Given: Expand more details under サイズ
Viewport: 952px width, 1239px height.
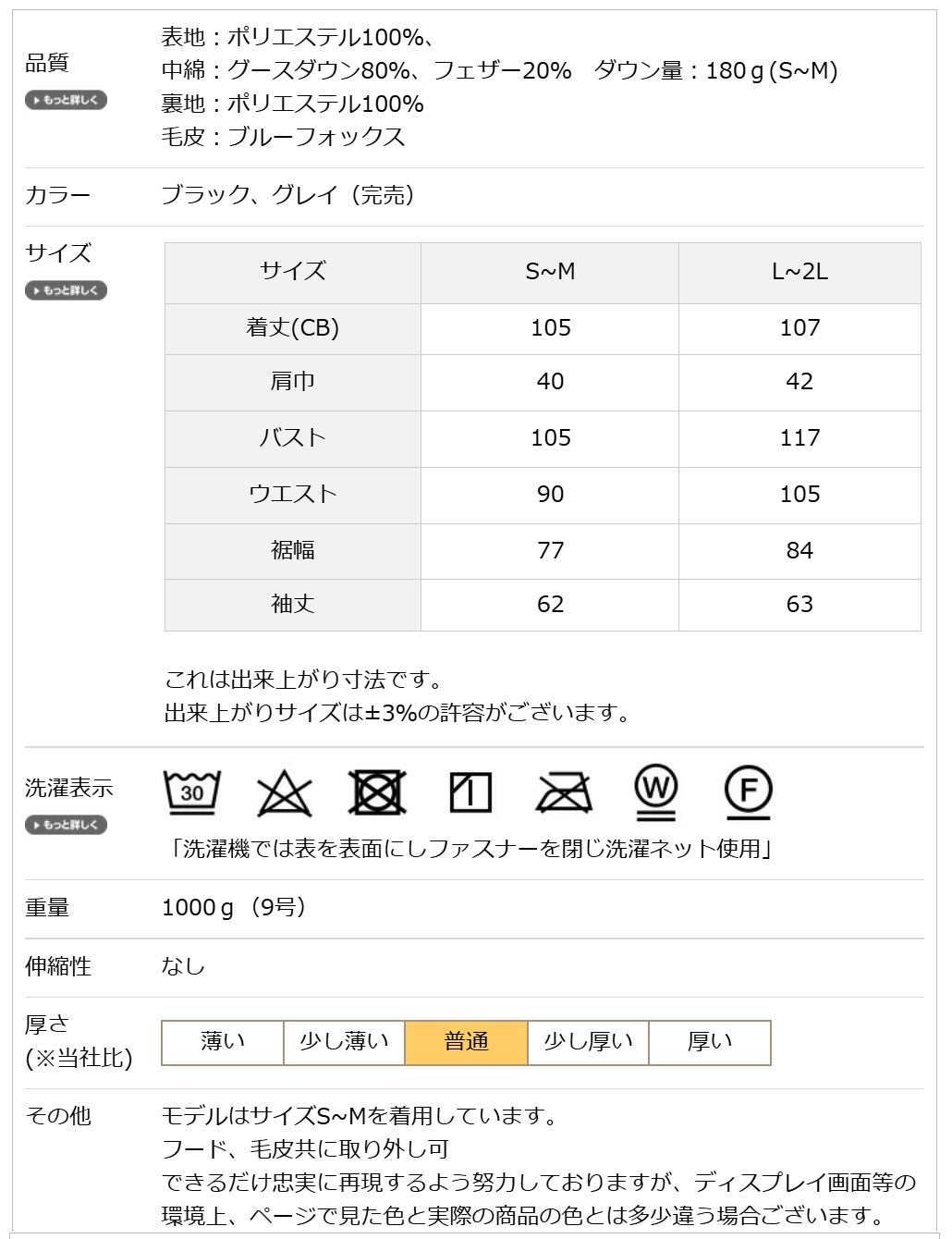Looking at the screenshot, I should pyautogui.click(x=66, y=290).
